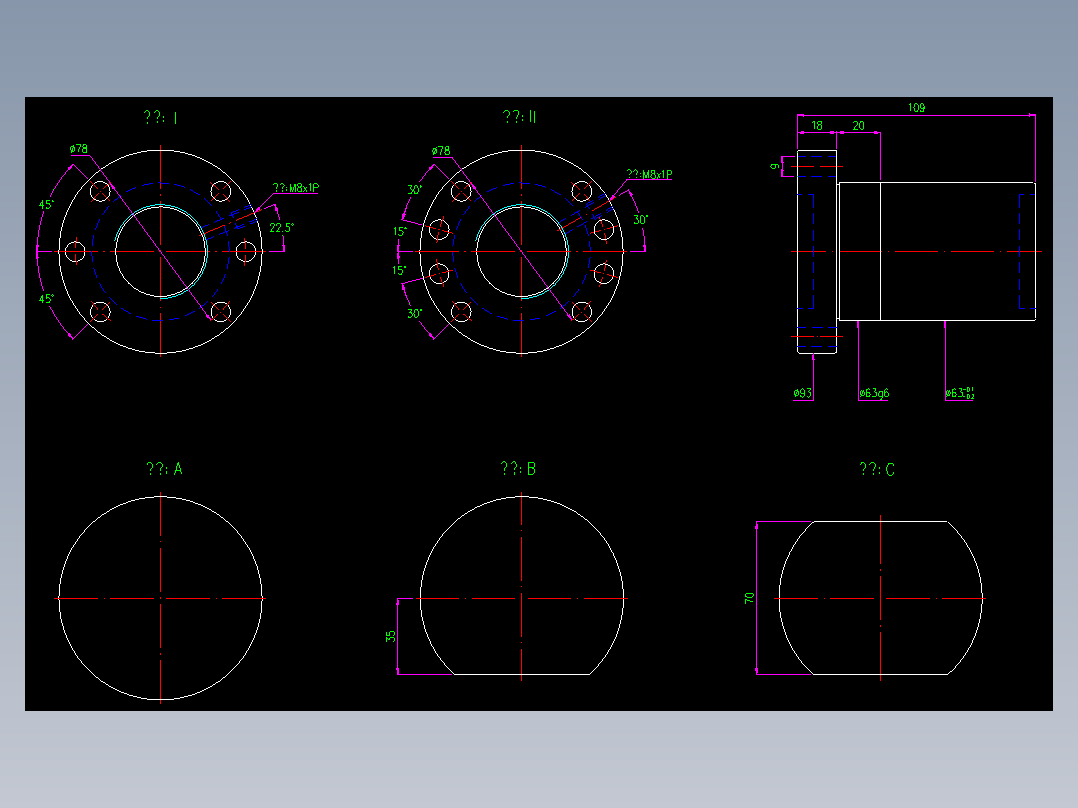Click the 18 flange thickness dimension
The width and height of the screenshot is (1078, 808).
(817, 125)
